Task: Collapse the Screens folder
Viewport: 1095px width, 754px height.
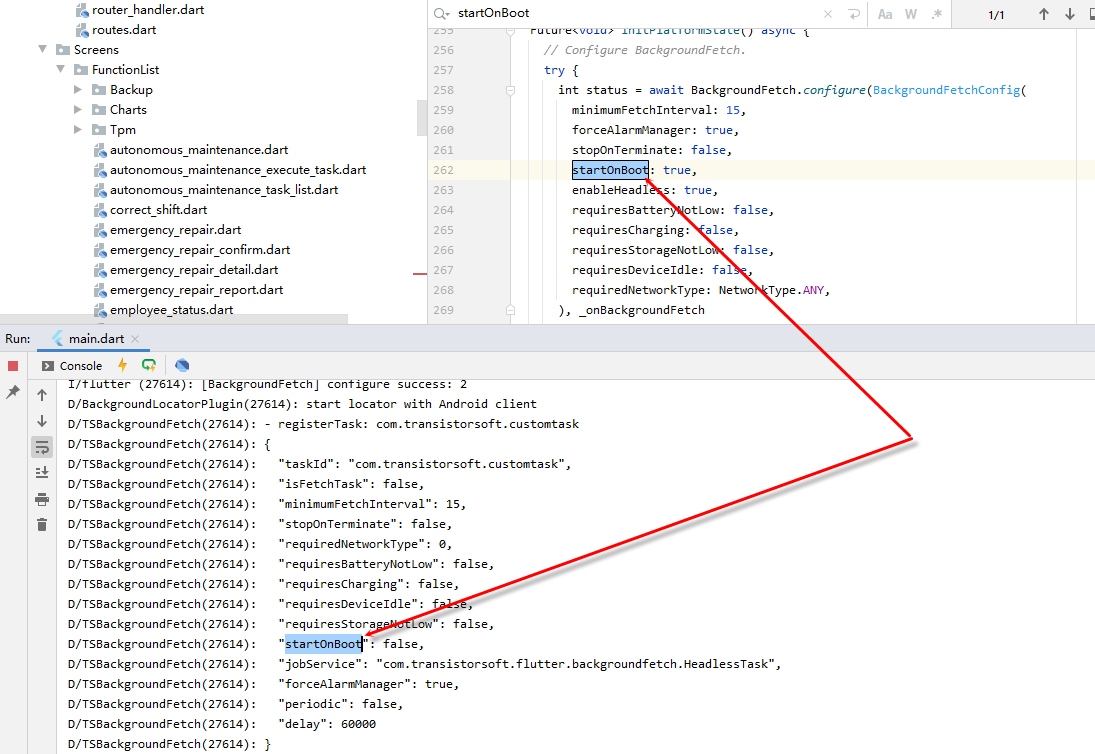Action: pos(43,50)
